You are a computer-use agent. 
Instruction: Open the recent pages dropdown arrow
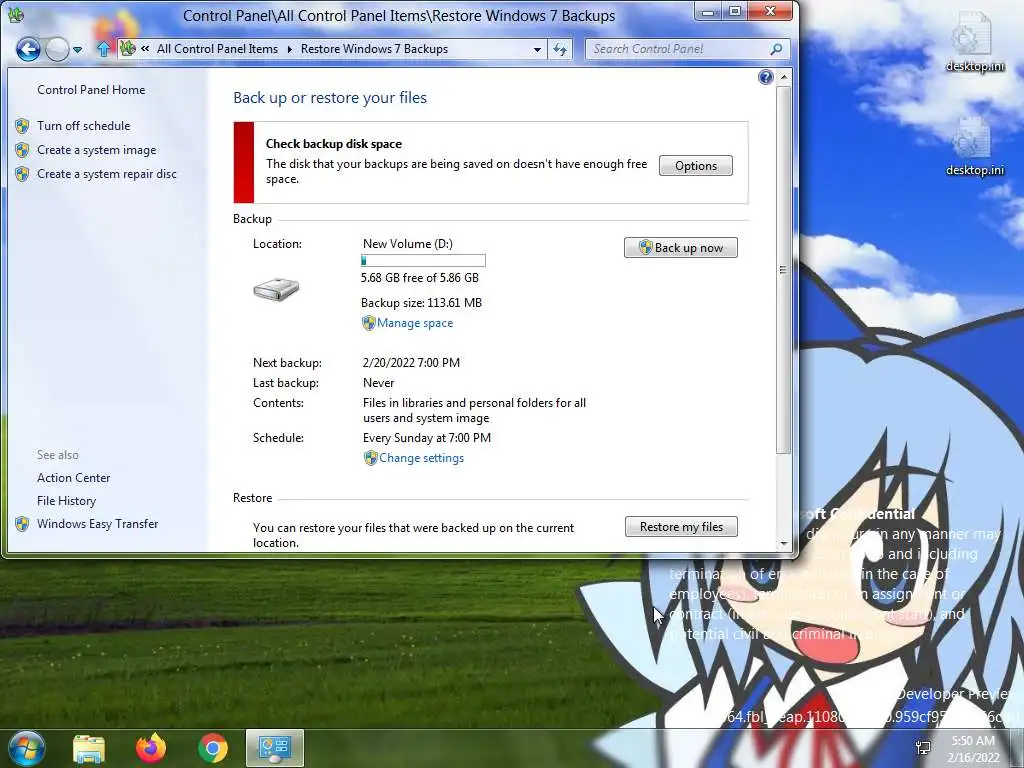[78, 50]
